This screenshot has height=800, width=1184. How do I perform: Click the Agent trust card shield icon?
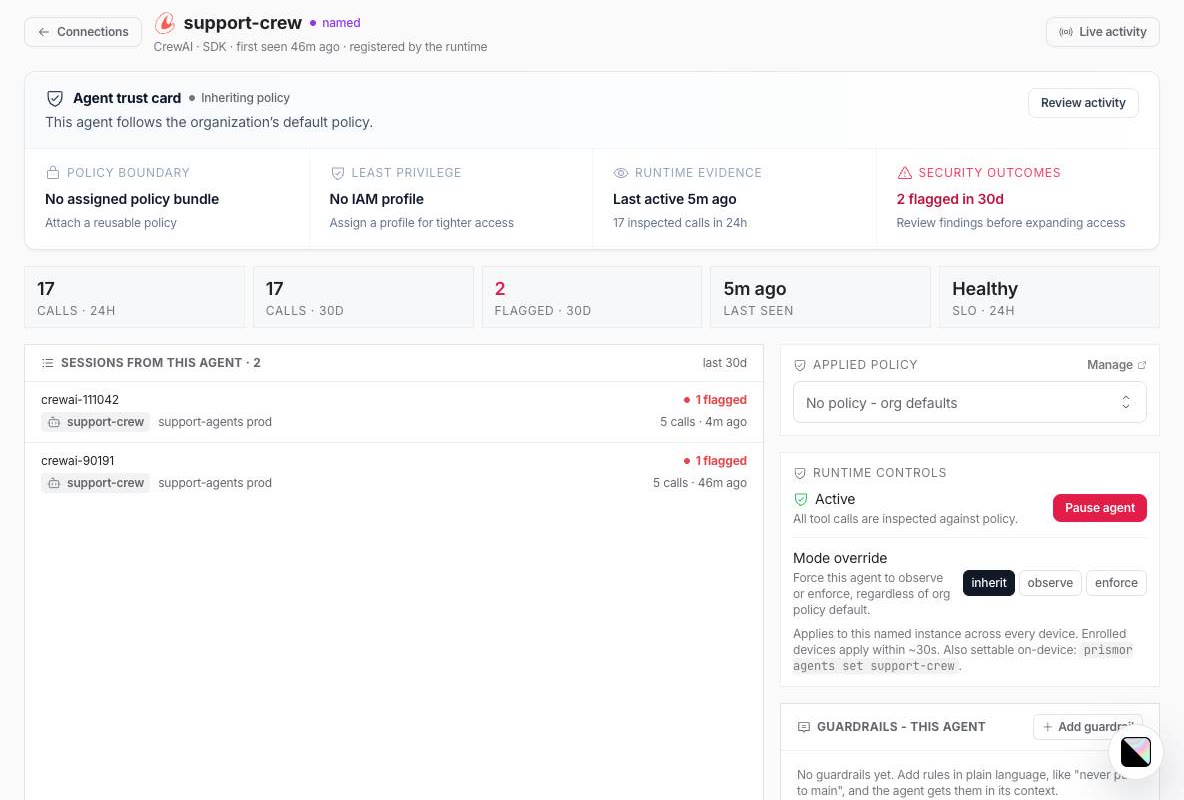(x=55, y=98)
